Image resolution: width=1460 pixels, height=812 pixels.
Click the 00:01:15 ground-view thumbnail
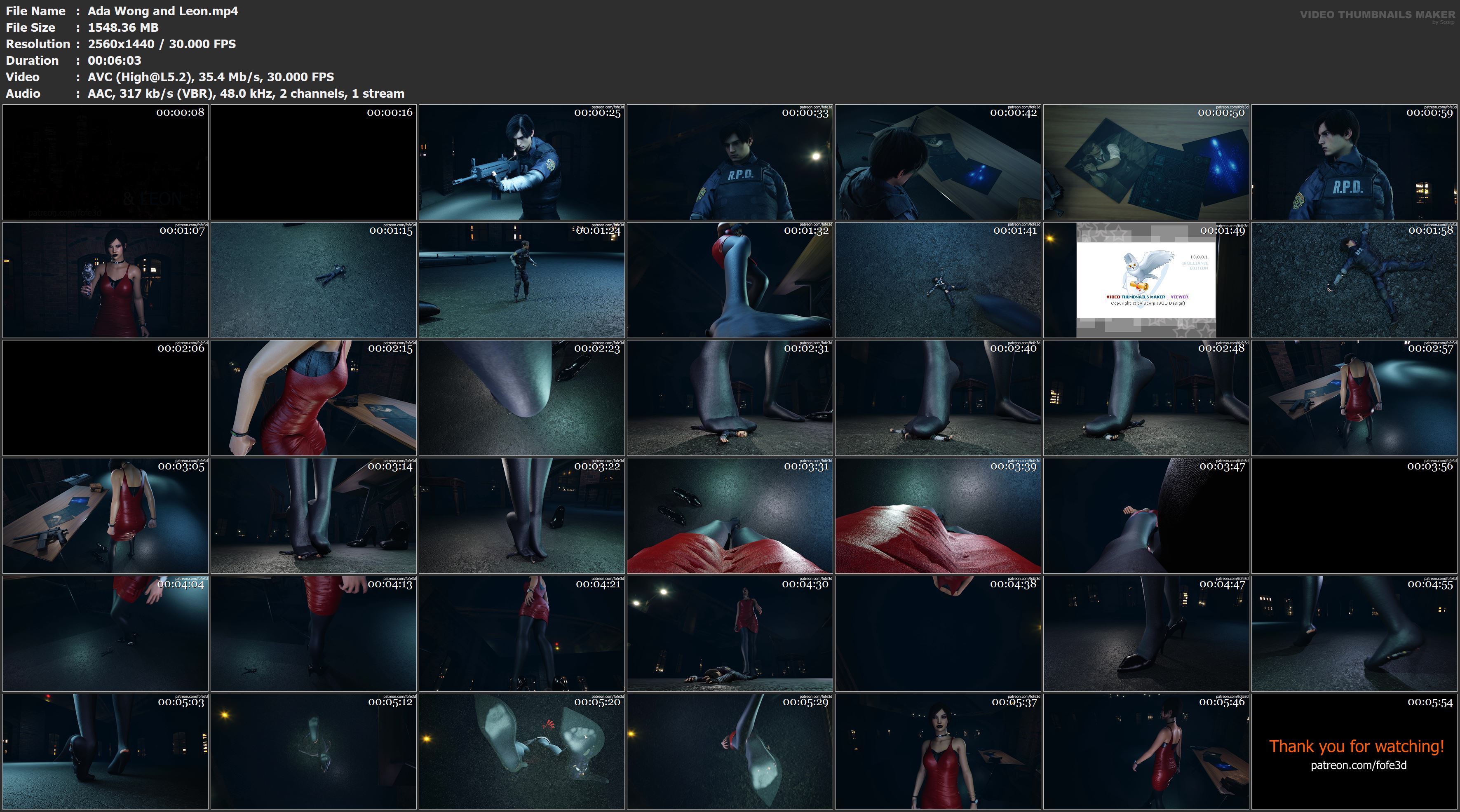(313, 280)
